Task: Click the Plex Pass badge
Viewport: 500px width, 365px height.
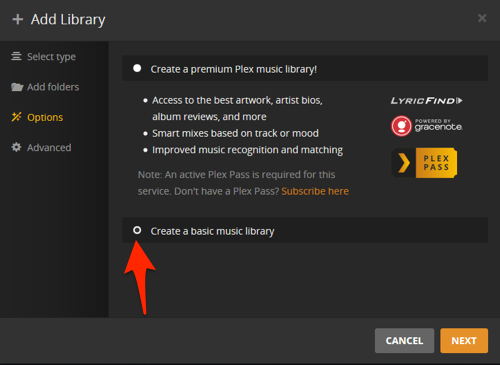Action: click(x=424, y=163)
